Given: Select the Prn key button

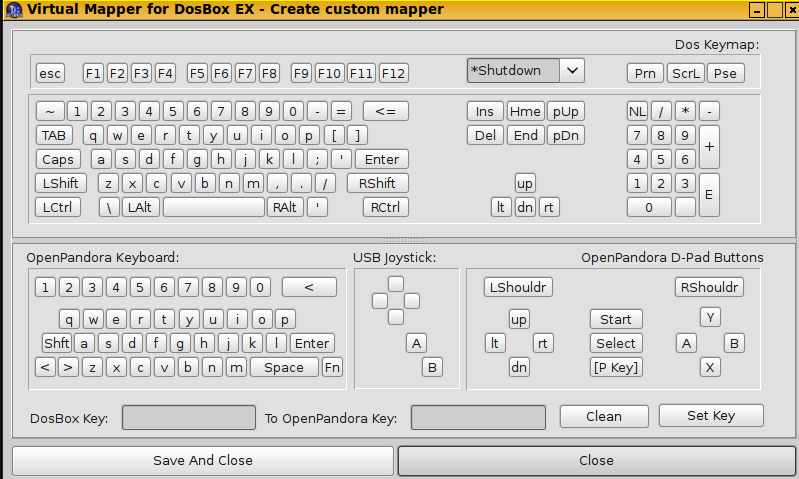Looking at the screenshot, I should point(646,73).
